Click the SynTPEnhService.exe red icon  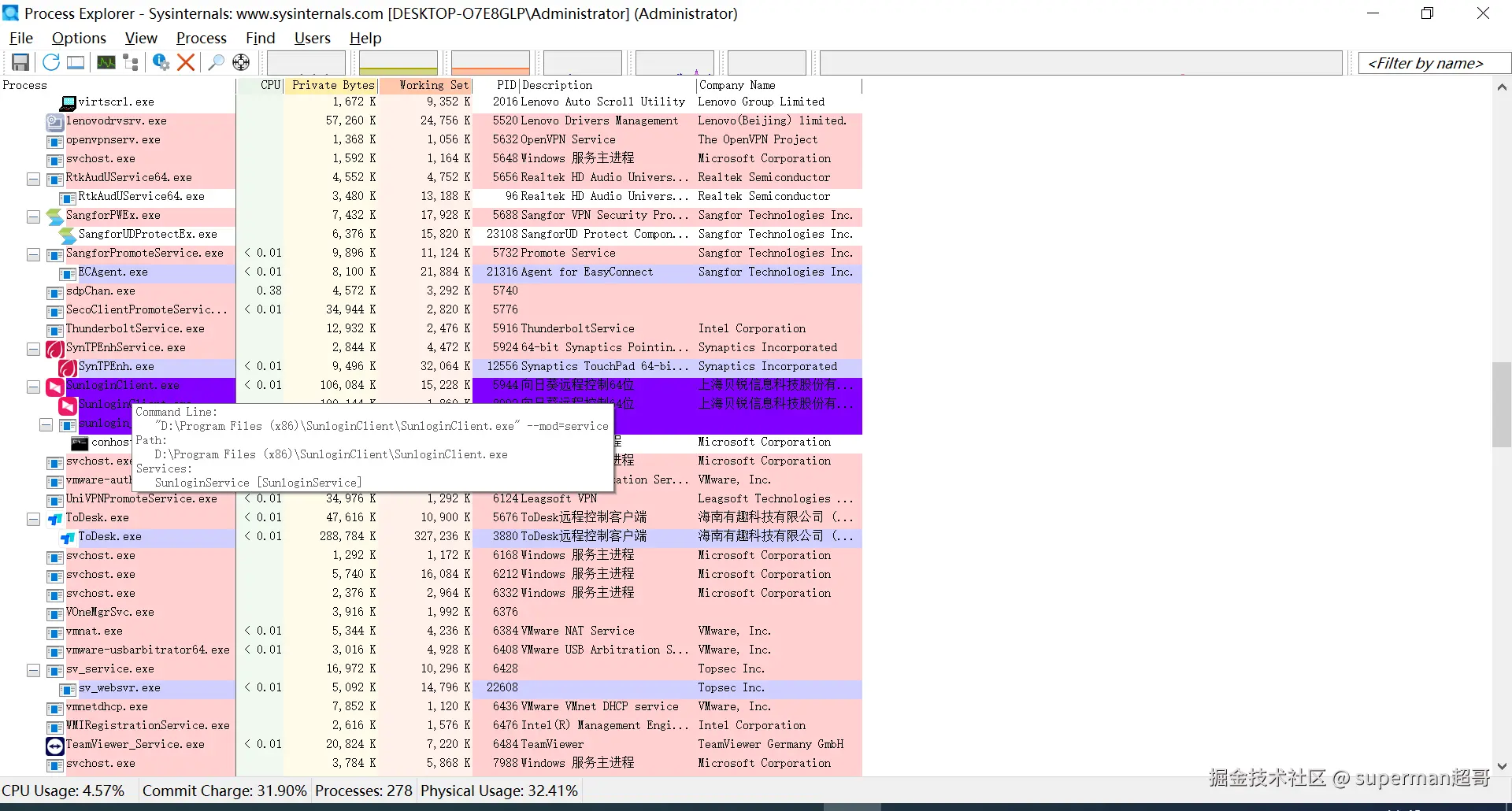(x=55, y=348)
